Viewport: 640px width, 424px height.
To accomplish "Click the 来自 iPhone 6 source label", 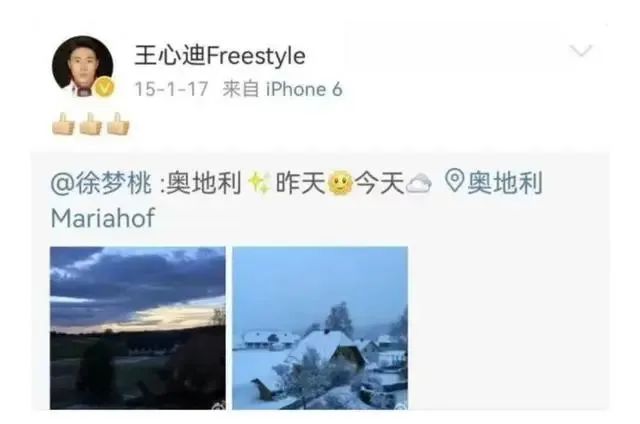I will click(x=282, y=89).
